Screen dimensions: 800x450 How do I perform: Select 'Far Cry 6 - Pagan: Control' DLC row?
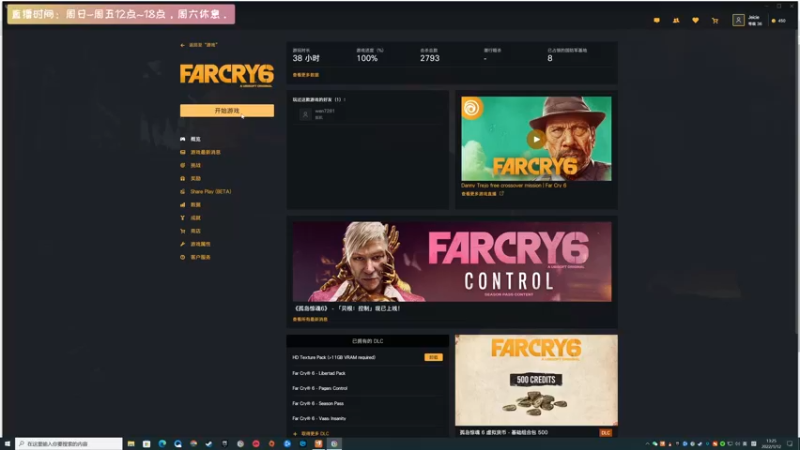pyautogui.click(x=367, y=388)
